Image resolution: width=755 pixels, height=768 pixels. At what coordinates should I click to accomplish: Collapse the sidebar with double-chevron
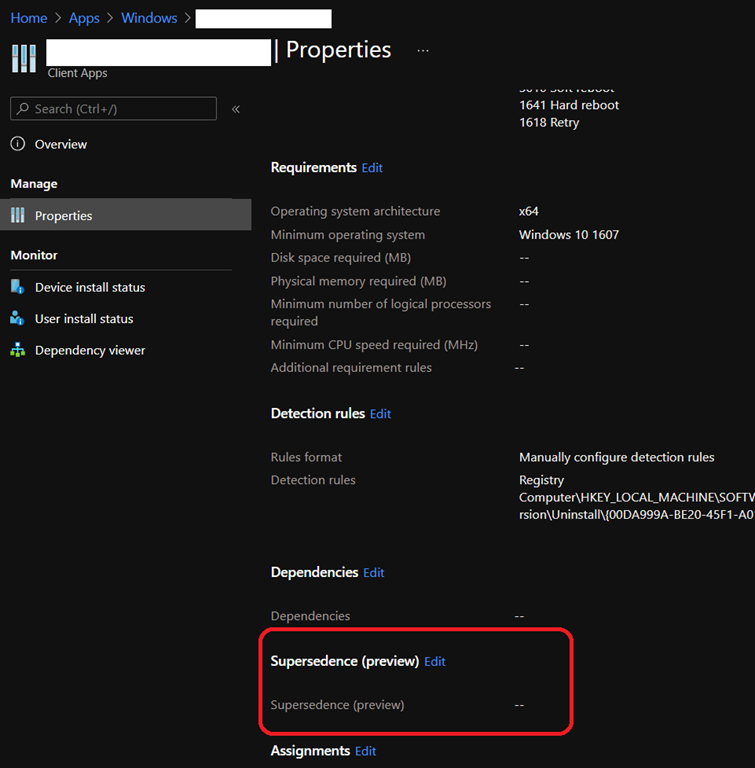(x=236, y=109)
